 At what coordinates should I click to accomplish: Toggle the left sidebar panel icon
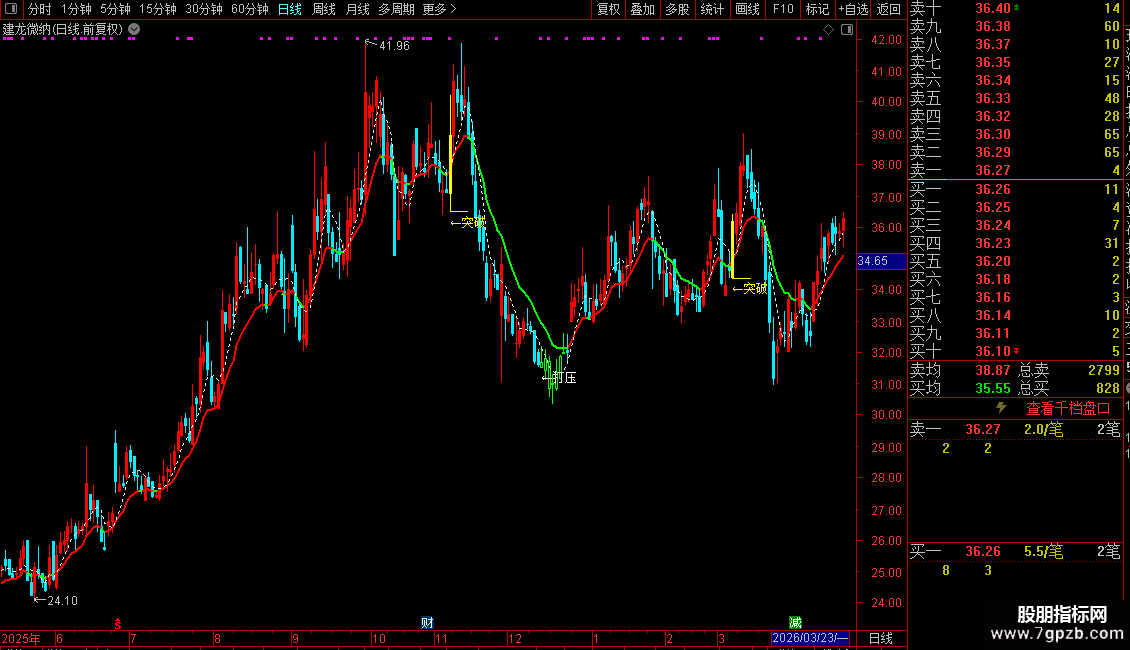click(x=11, y=9)
